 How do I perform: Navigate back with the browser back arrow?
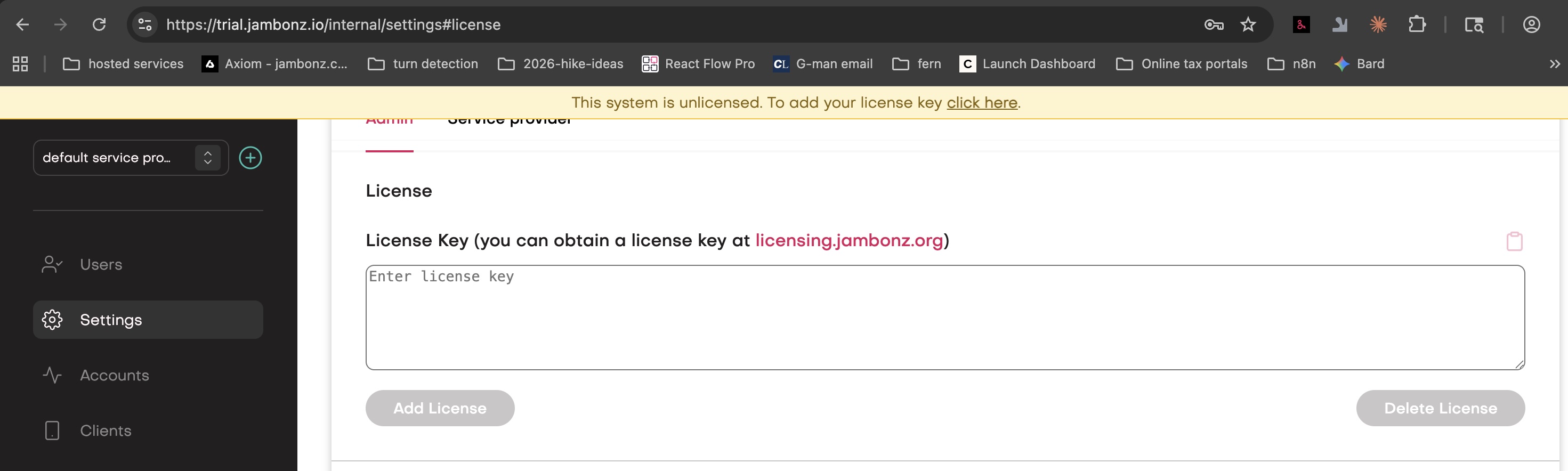coord(22,25)
